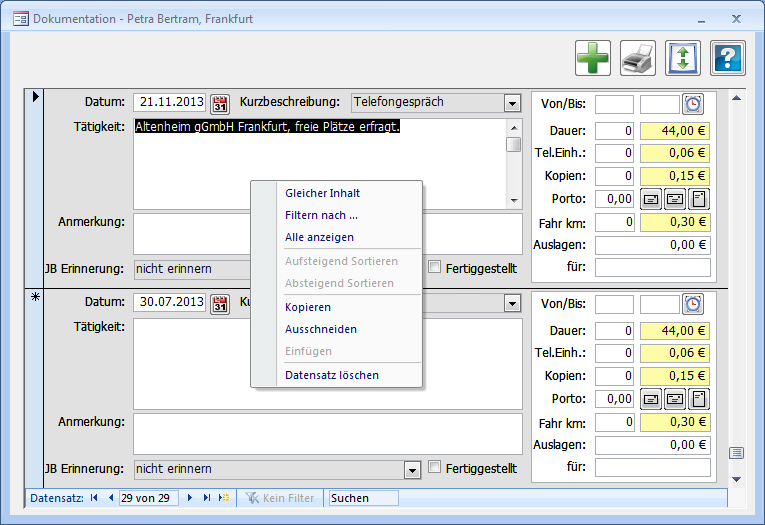Check Fertiggestellt in the second record
Image resolution: width=765 pixels, height=525 pixels.
pyautogui.click(x=434, y=467)
